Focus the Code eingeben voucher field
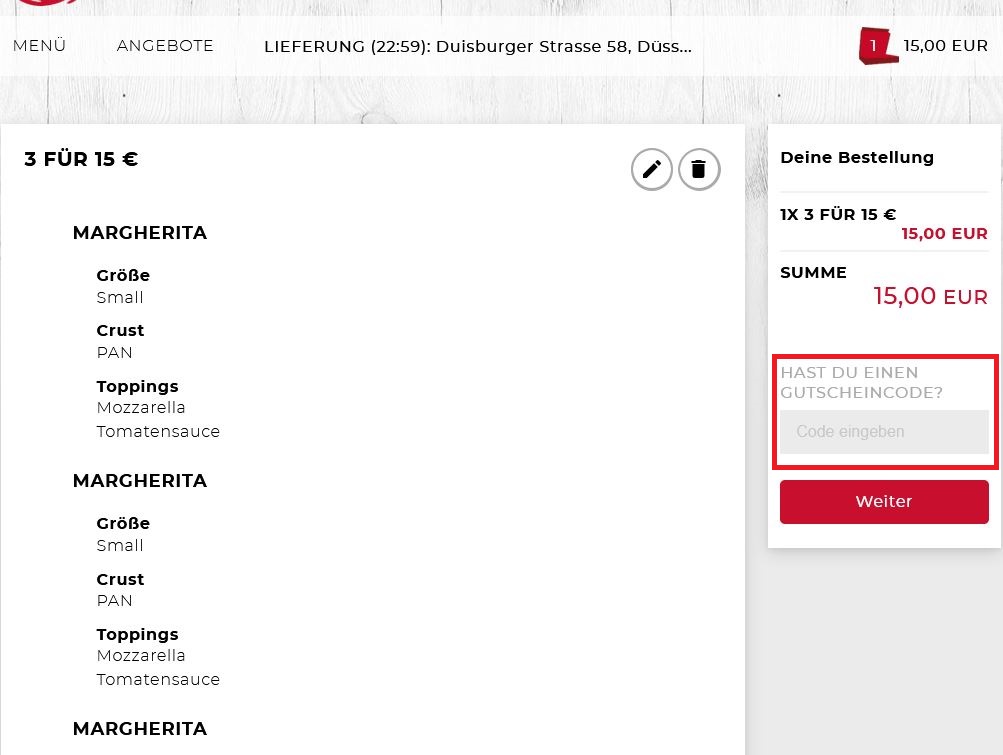1003x755 pixels. (884, 432)
